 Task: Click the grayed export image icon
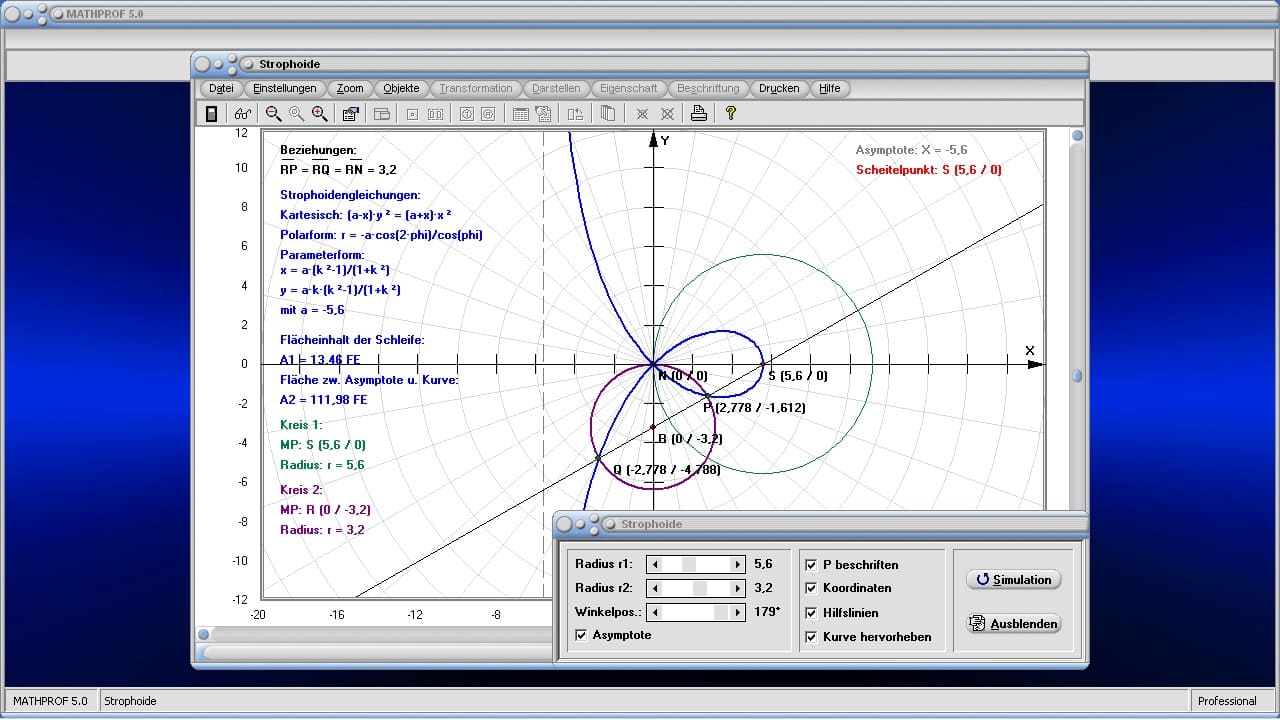(x=544, y=114)
